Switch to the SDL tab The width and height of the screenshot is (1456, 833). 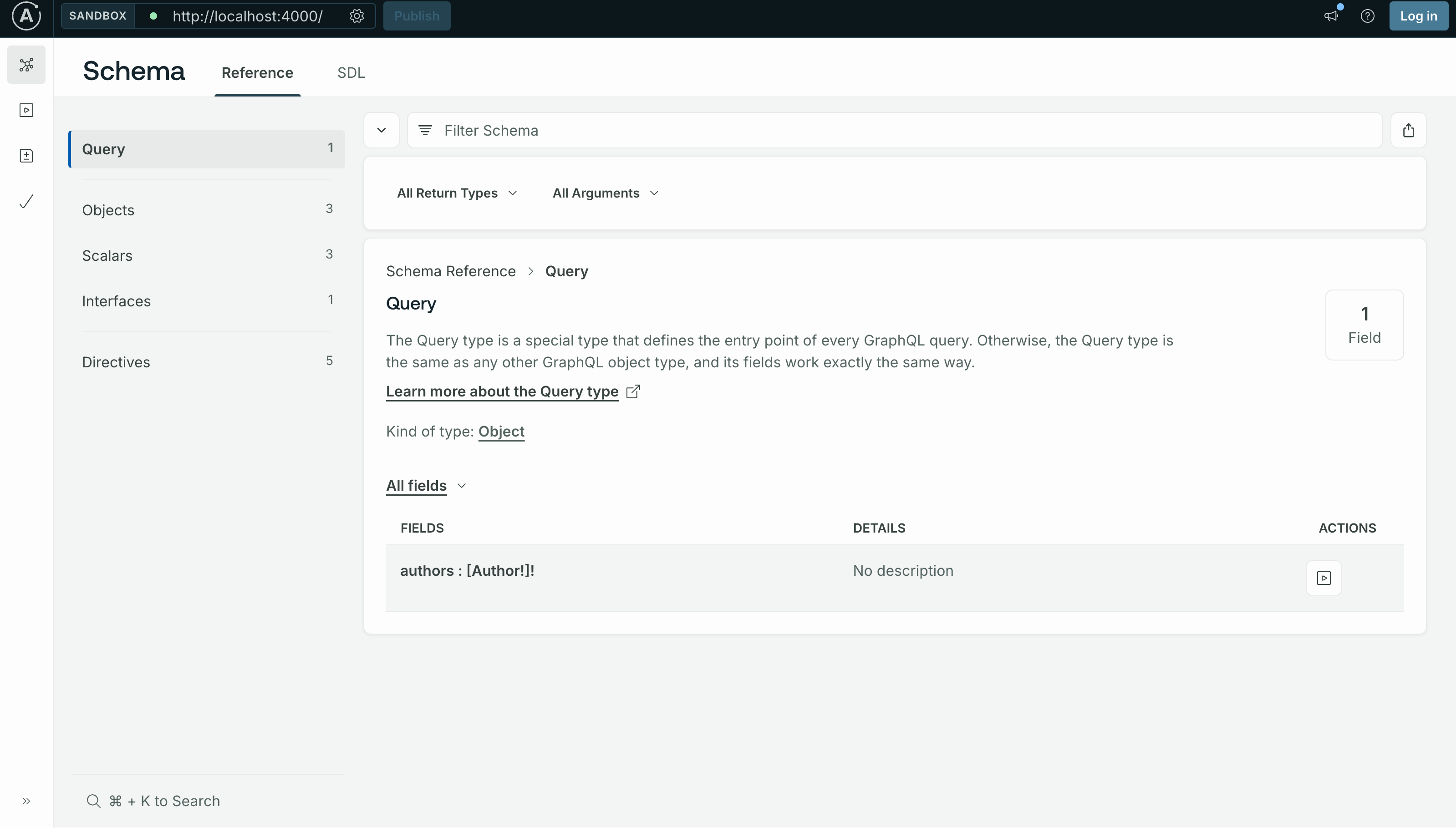(x=351, y=73)
